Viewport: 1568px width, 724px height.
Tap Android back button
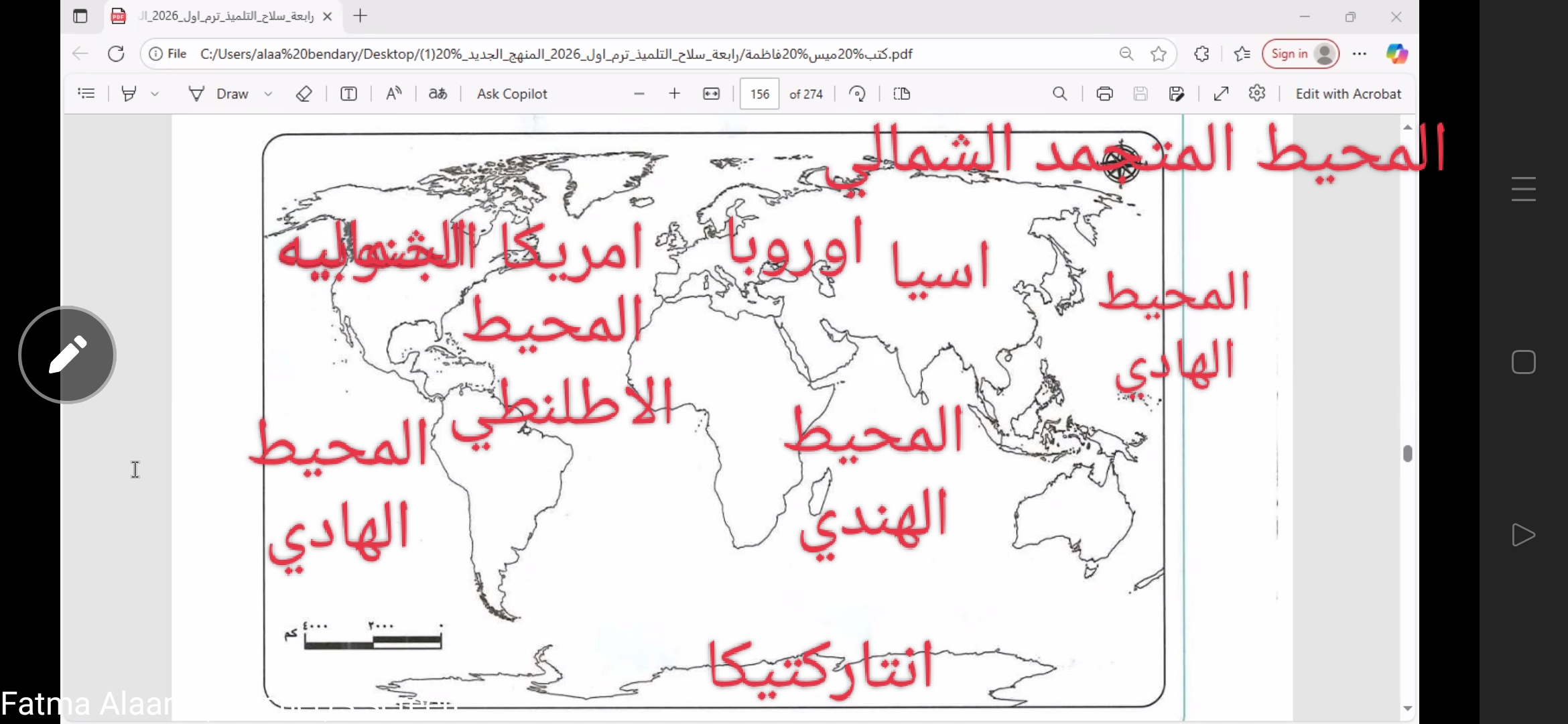[1523, 535]
